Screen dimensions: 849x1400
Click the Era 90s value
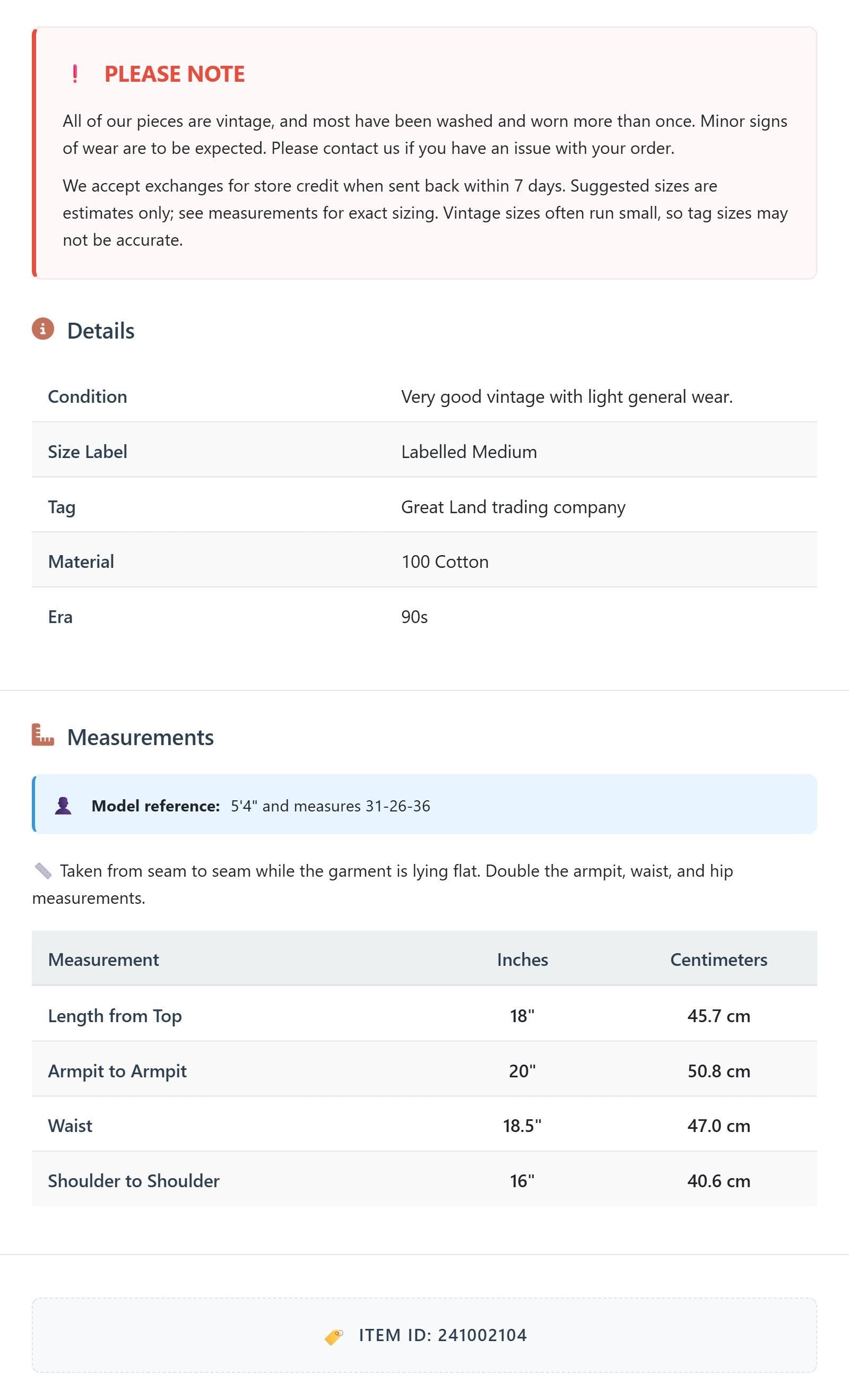(414, 617)
